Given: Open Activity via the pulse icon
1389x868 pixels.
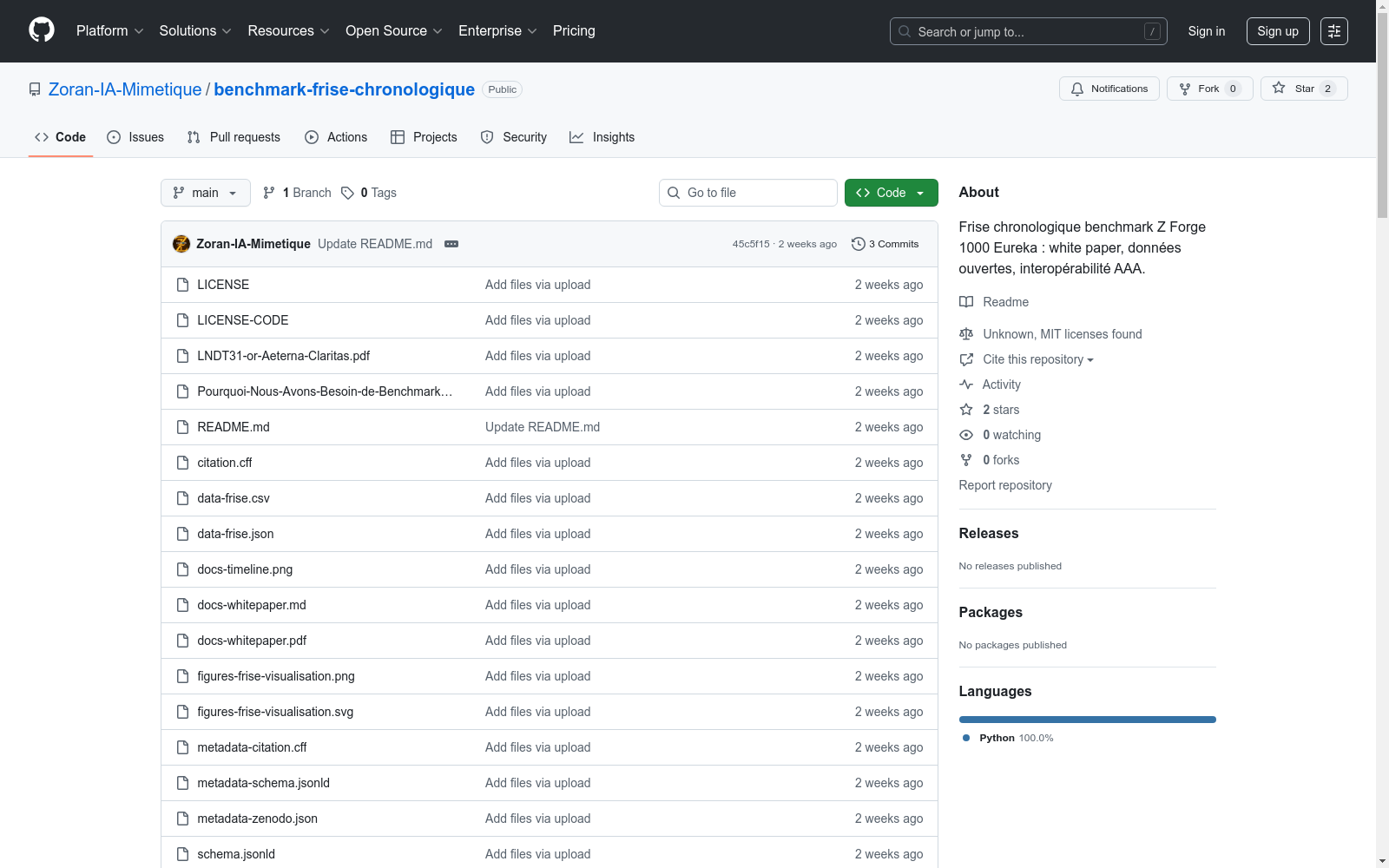Looking at the screenshot, I should tap(966, 385).
